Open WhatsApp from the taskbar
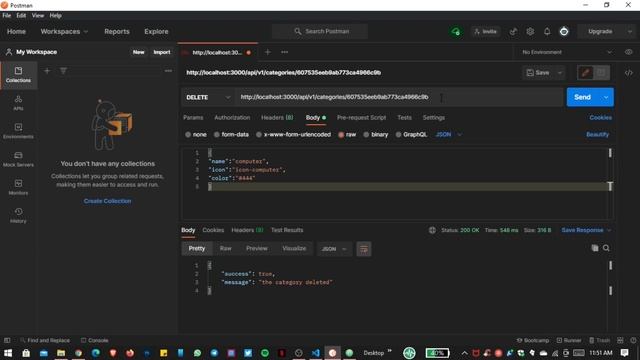This screenshot has height=360, width=640. 198,353
